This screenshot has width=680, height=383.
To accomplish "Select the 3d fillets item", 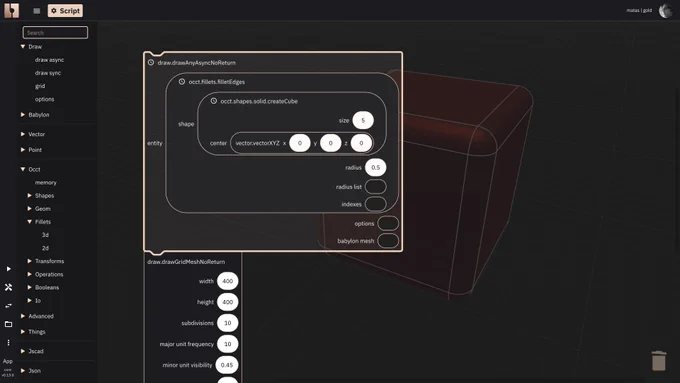I will (45, 235).
